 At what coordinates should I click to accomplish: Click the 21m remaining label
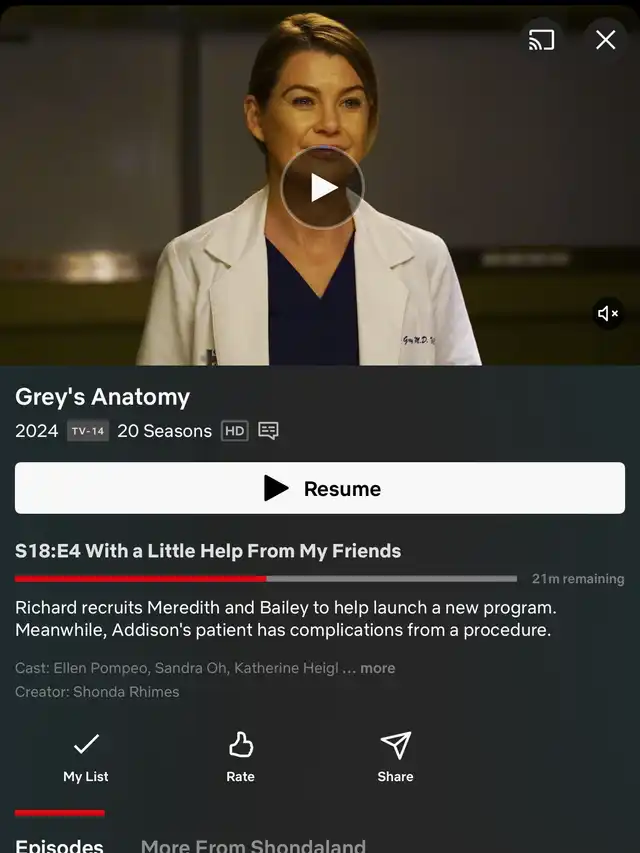tap(578, 579)
